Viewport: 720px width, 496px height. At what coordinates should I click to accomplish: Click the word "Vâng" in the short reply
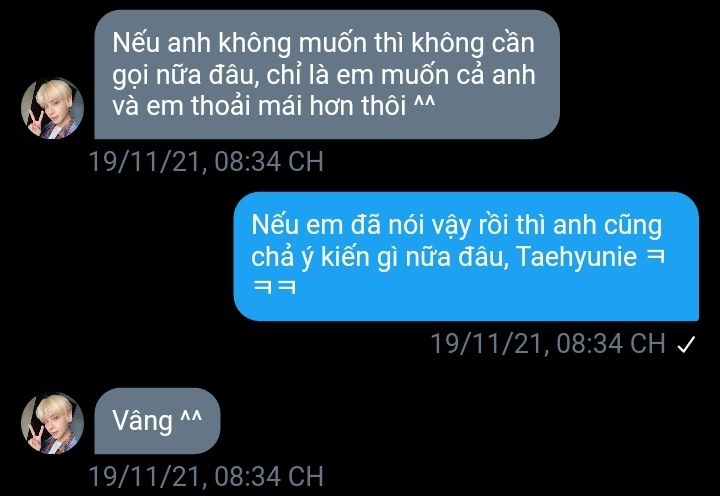click(x=142, y=421)
